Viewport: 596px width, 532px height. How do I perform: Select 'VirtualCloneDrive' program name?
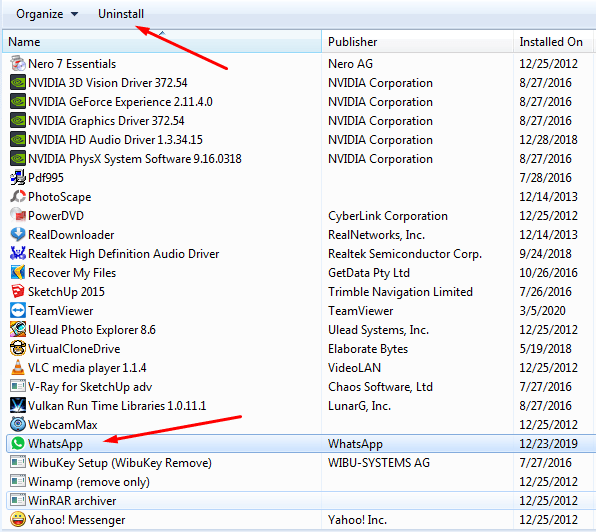tap(74, 349)
